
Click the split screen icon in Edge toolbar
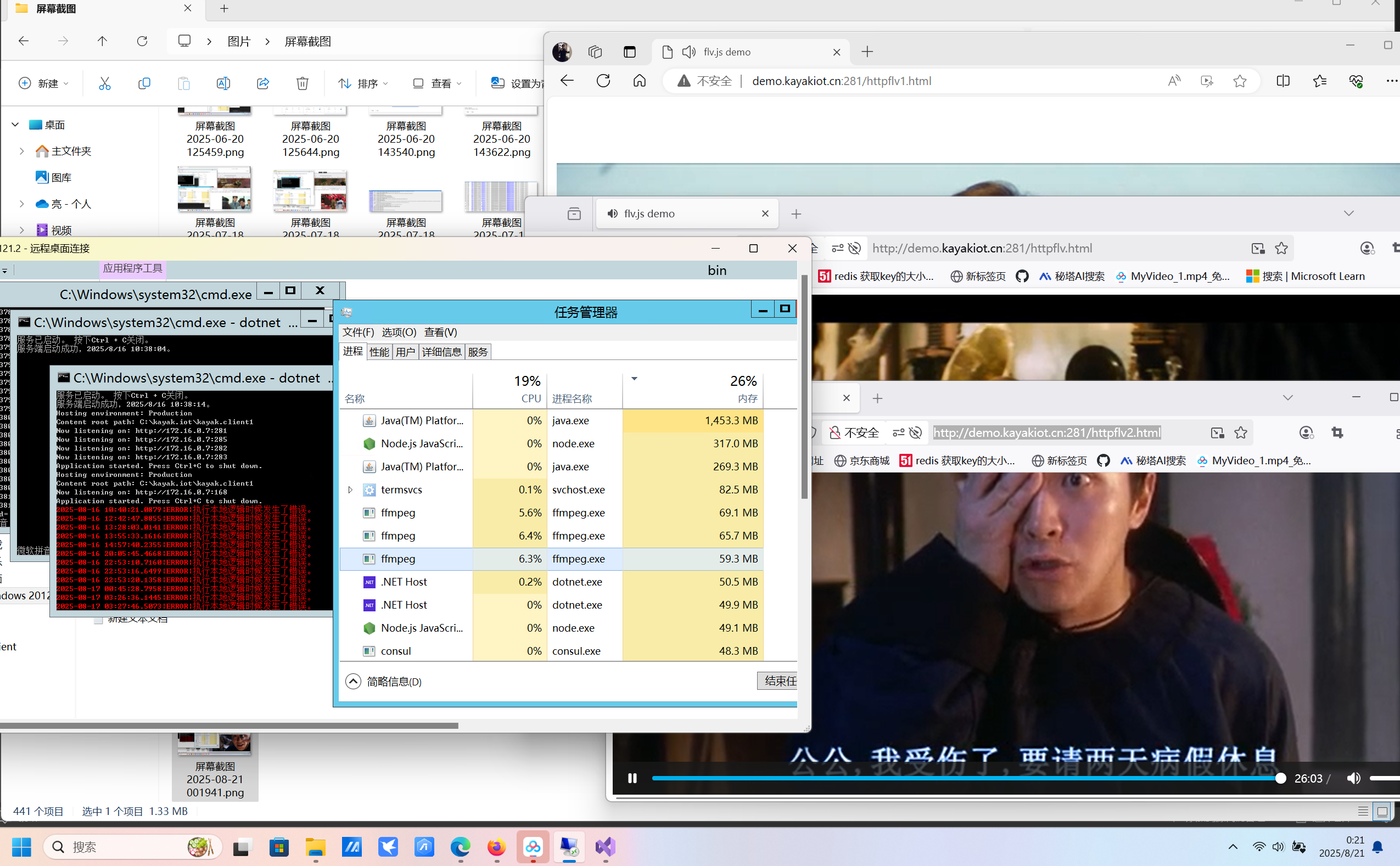click(1283, 81)
